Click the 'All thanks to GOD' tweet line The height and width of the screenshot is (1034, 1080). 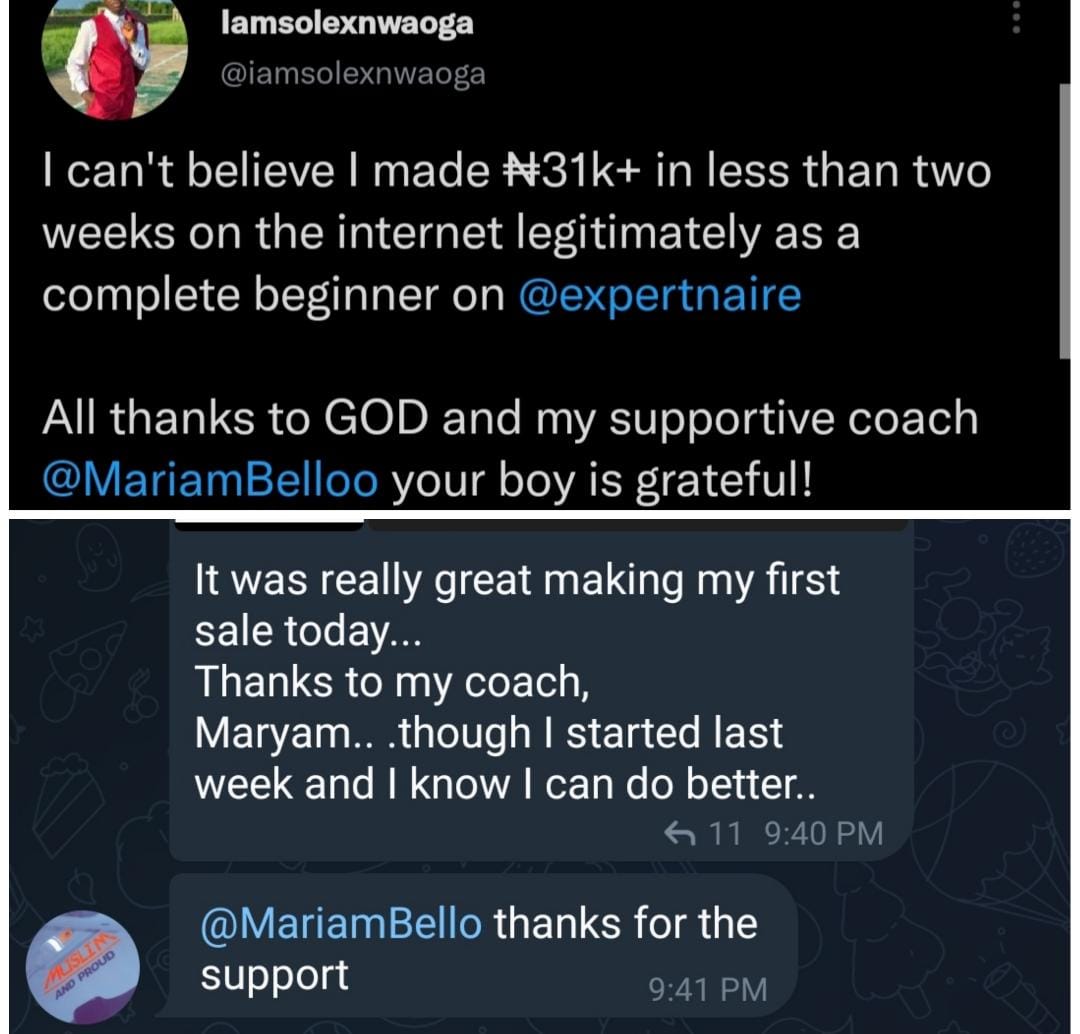(510, 417)
